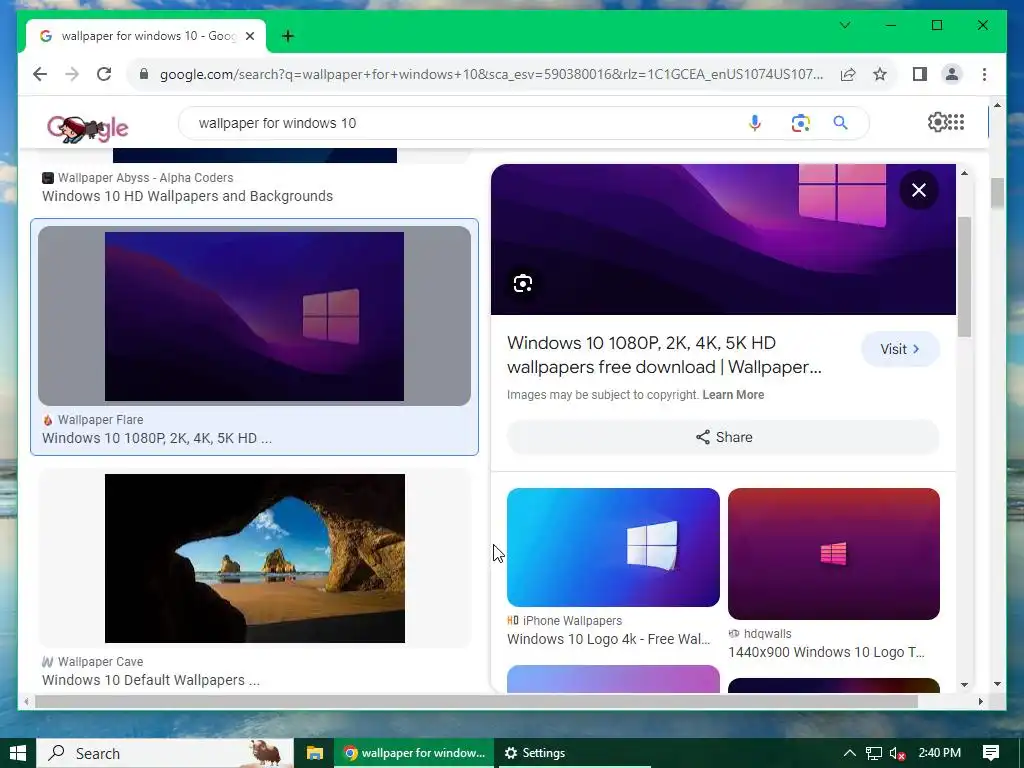Click 'Wallpaper Flare' source label
1024x768 pixels.
coord(100,420)
